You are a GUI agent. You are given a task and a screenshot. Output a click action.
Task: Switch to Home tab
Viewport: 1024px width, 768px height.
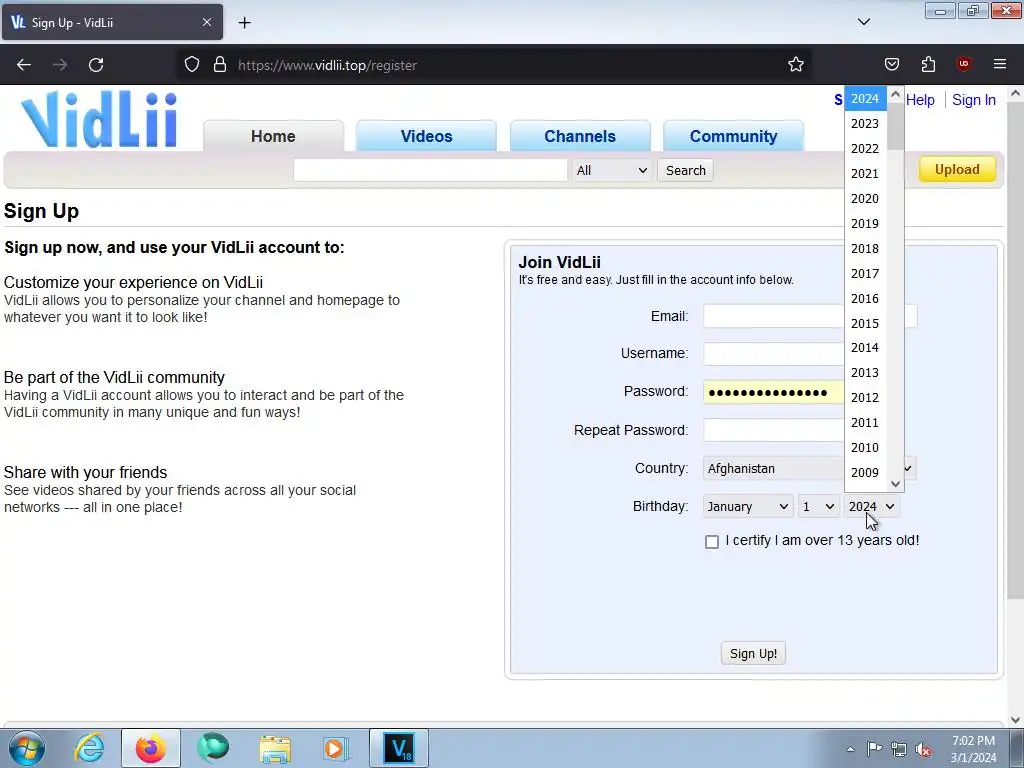click(273, 136)
